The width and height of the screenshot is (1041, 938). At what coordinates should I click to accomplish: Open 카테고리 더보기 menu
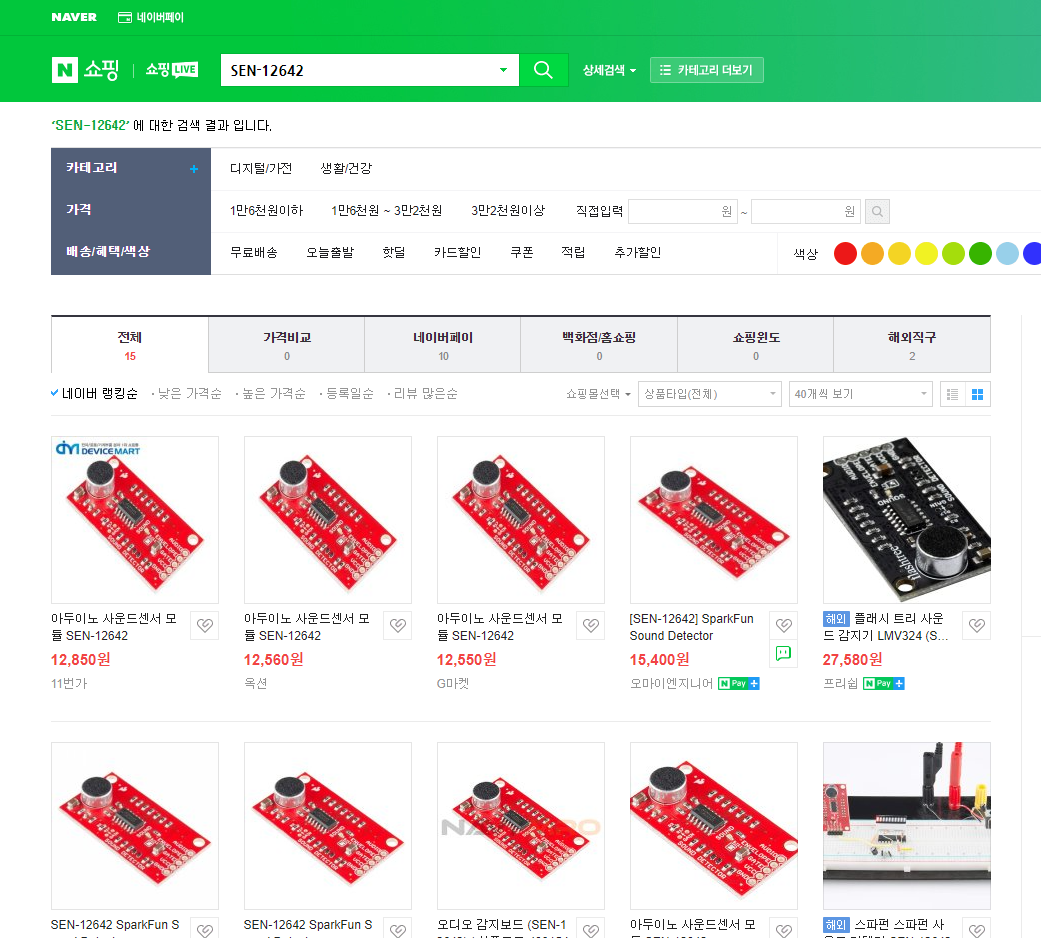[707, 70]
